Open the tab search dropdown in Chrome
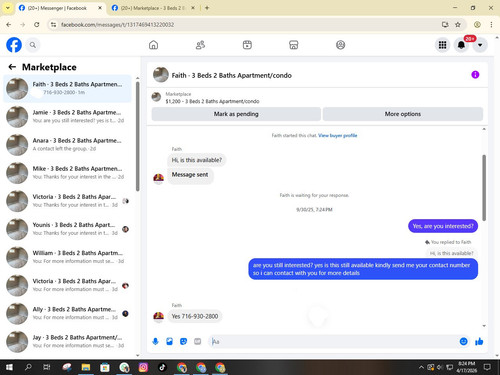This screenshot has width=500, height=375. pyautogui.click(x=7, y=8)
